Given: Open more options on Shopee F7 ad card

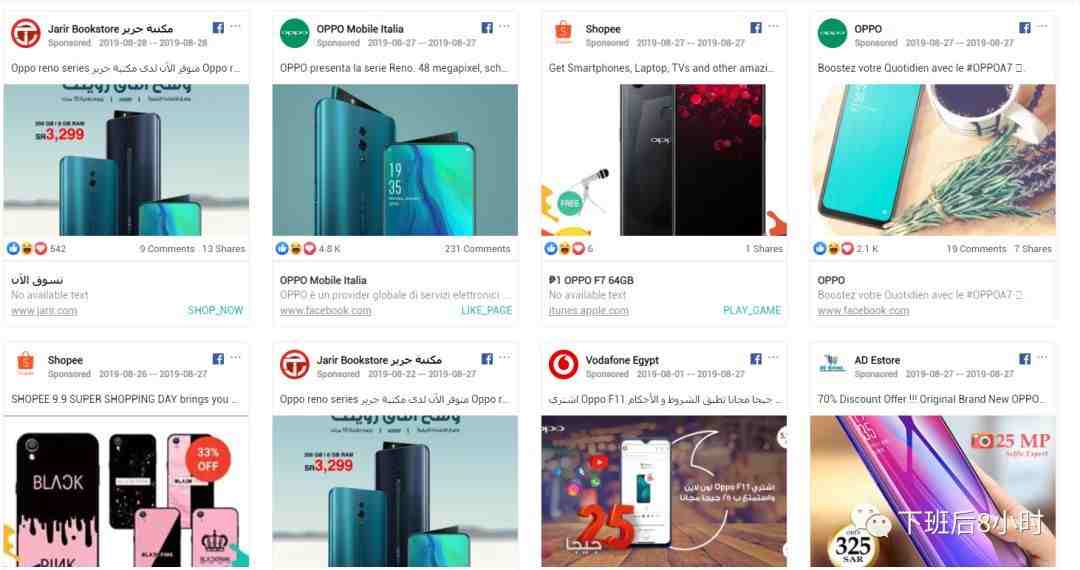Looking at the screenshot, I should click(x=773, y=27).
